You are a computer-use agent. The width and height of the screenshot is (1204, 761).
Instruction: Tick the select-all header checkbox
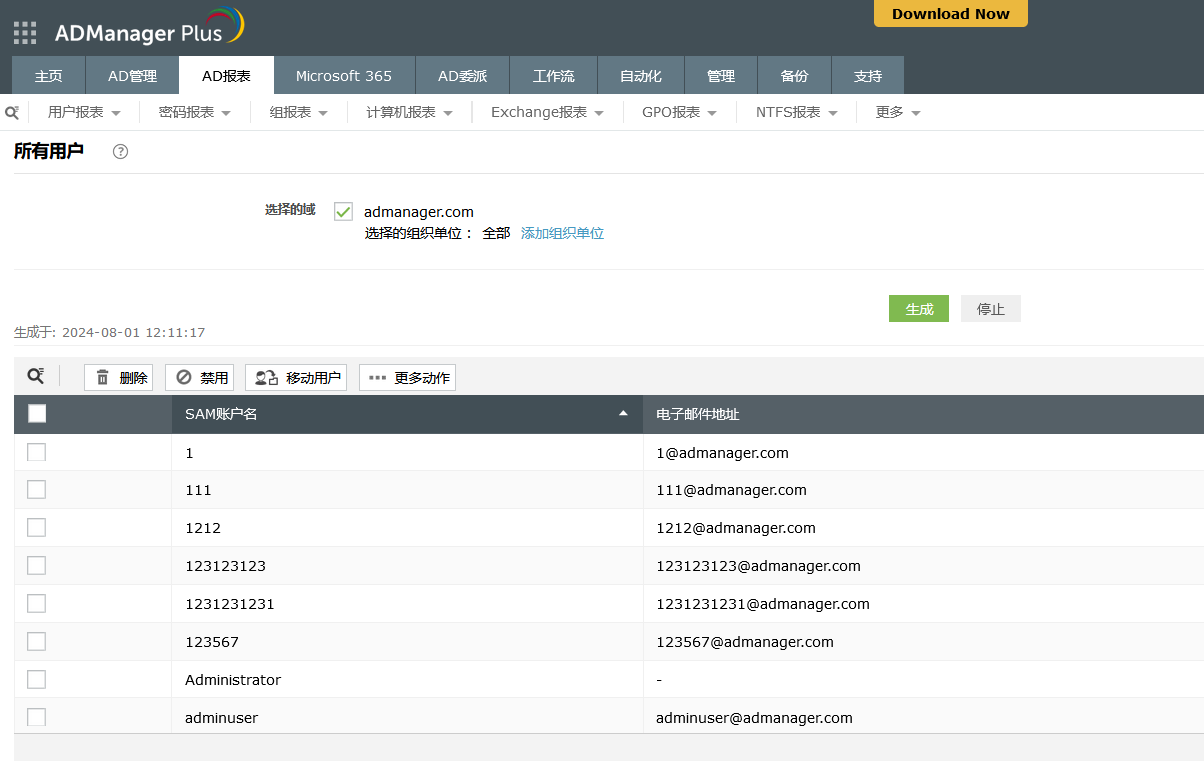point(37,413)
